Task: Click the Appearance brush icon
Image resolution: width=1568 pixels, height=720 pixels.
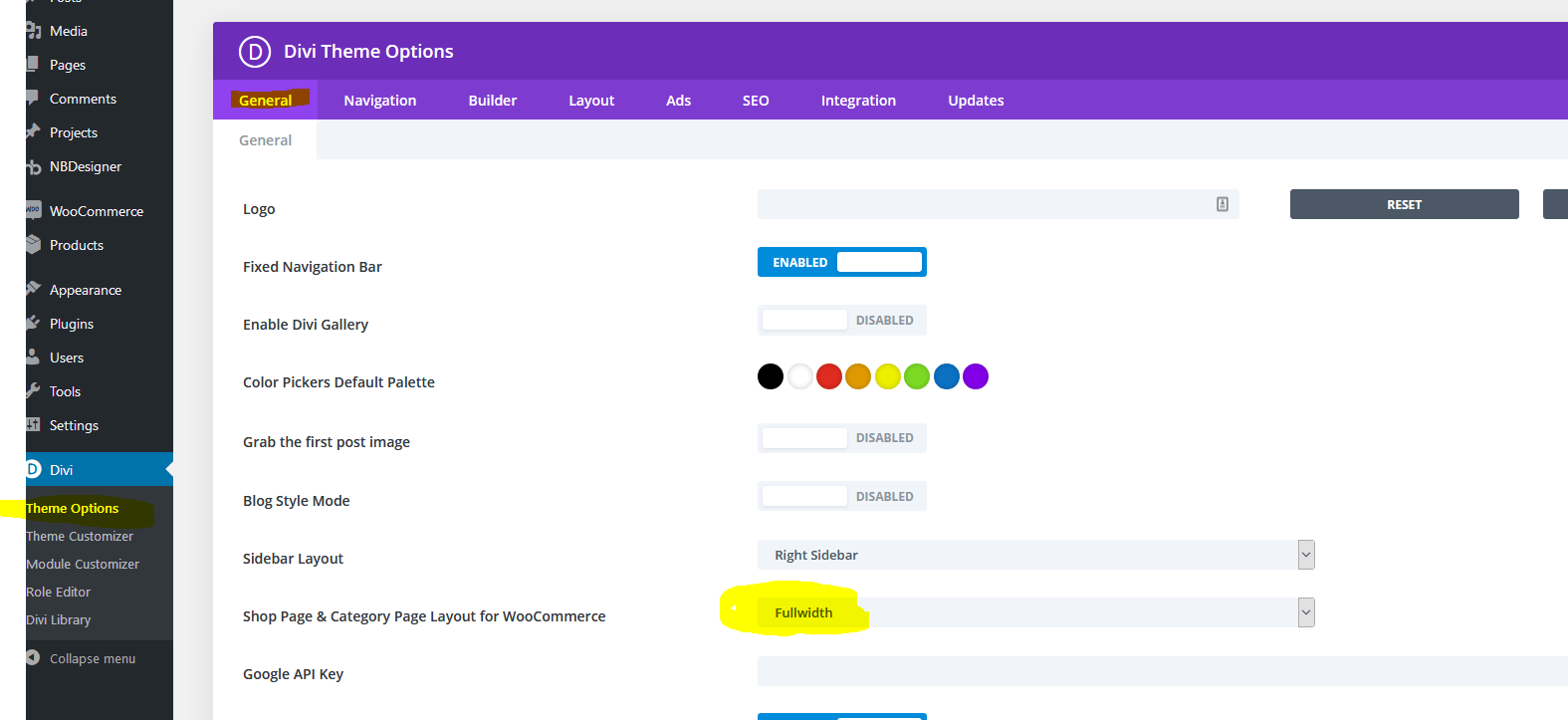Action: point(33,290)
